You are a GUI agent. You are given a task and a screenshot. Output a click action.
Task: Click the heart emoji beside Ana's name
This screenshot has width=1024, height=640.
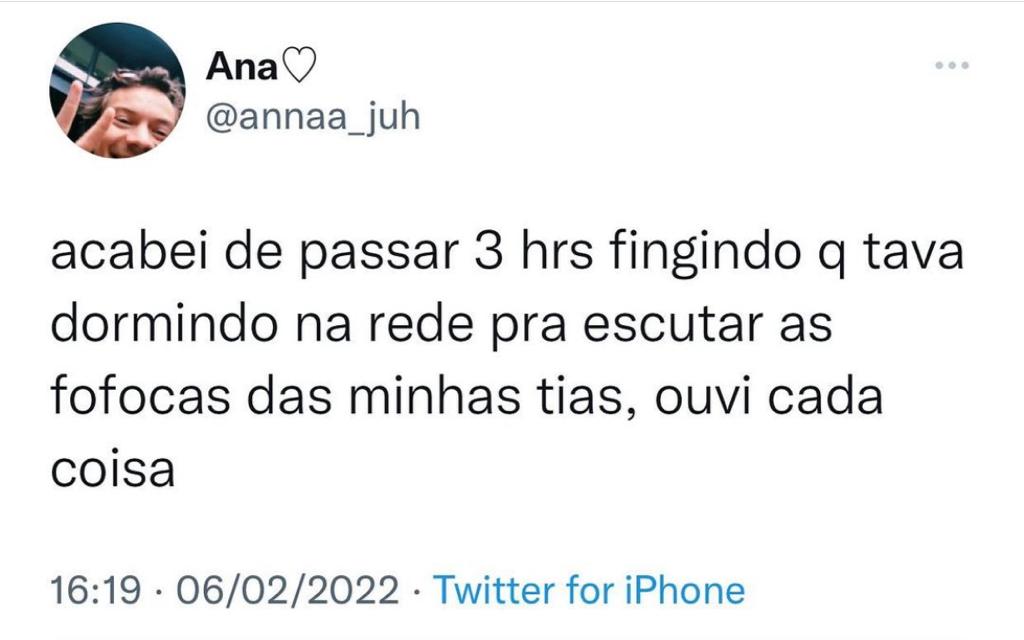298,68
